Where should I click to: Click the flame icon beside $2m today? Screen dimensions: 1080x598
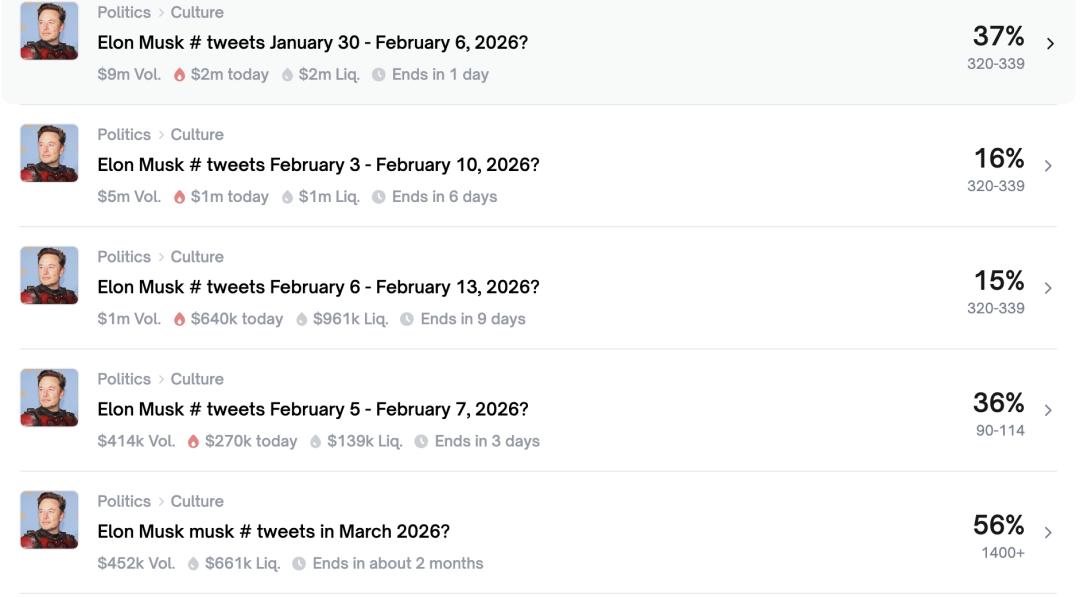tap(180, 75)
